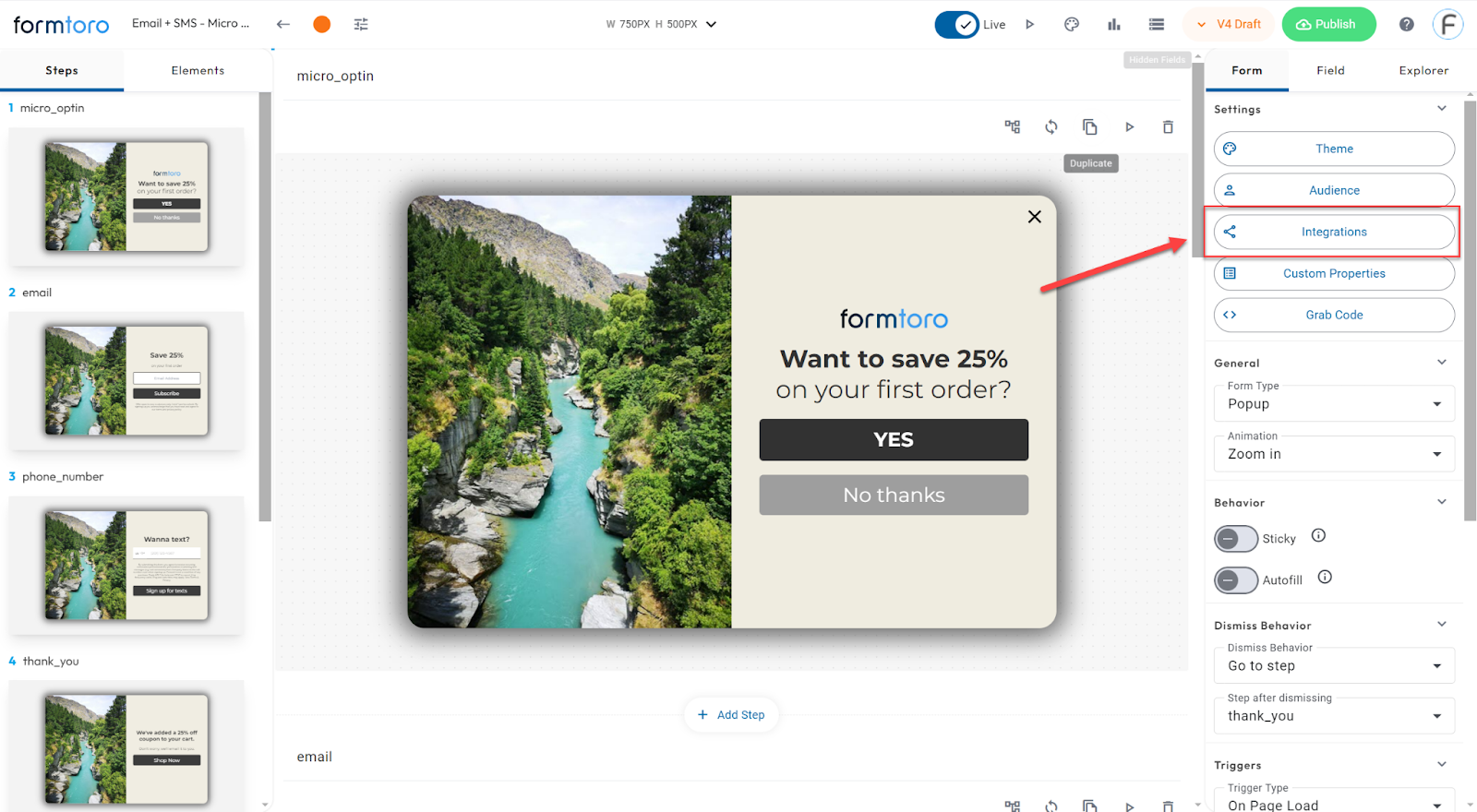1477x812 pixels.
Task: Toggle the Live switch
Action: pos(956,24)
